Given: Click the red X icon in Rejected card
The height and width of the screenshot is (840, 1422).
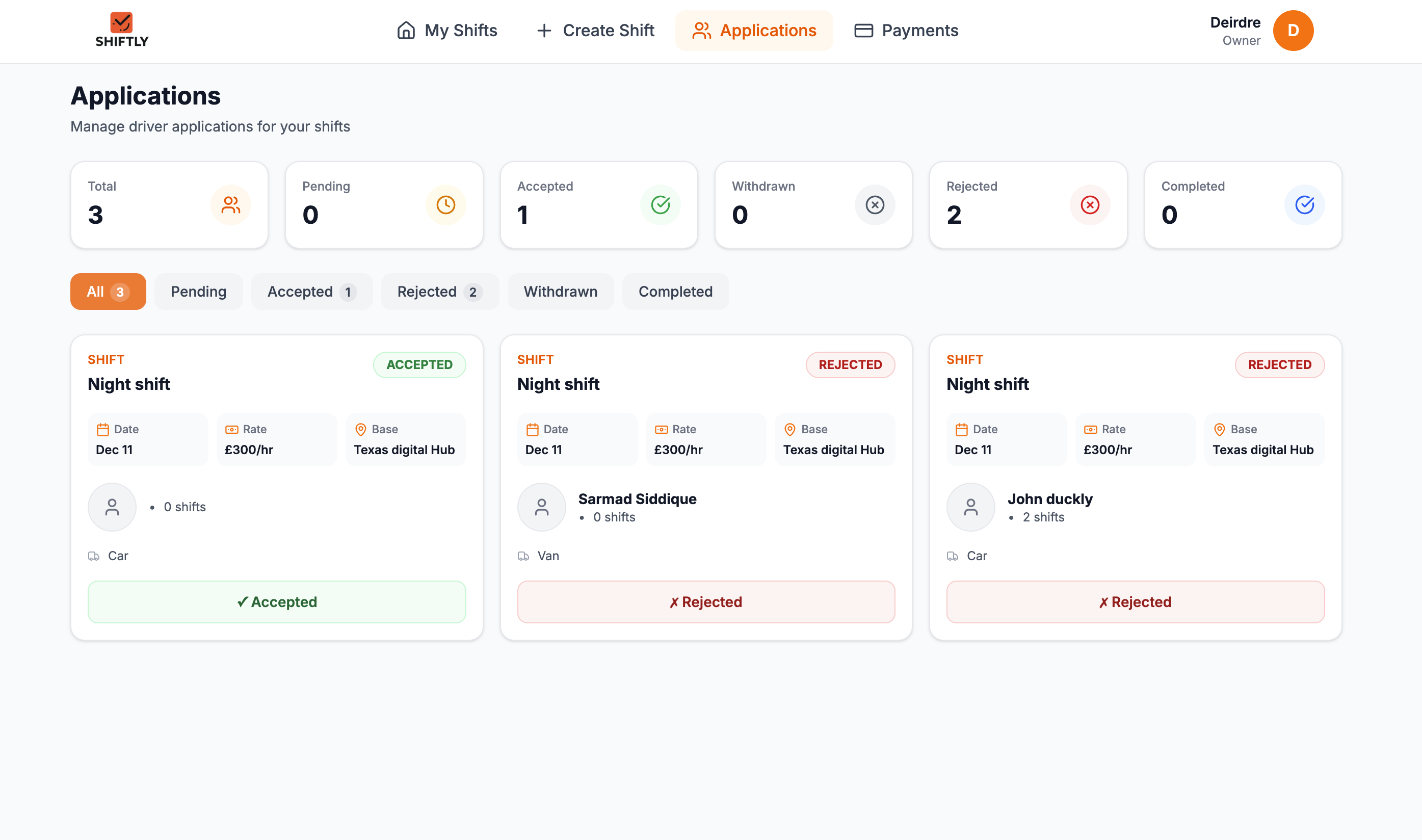Looking at the screenshot, I should tap(1090, 205).
